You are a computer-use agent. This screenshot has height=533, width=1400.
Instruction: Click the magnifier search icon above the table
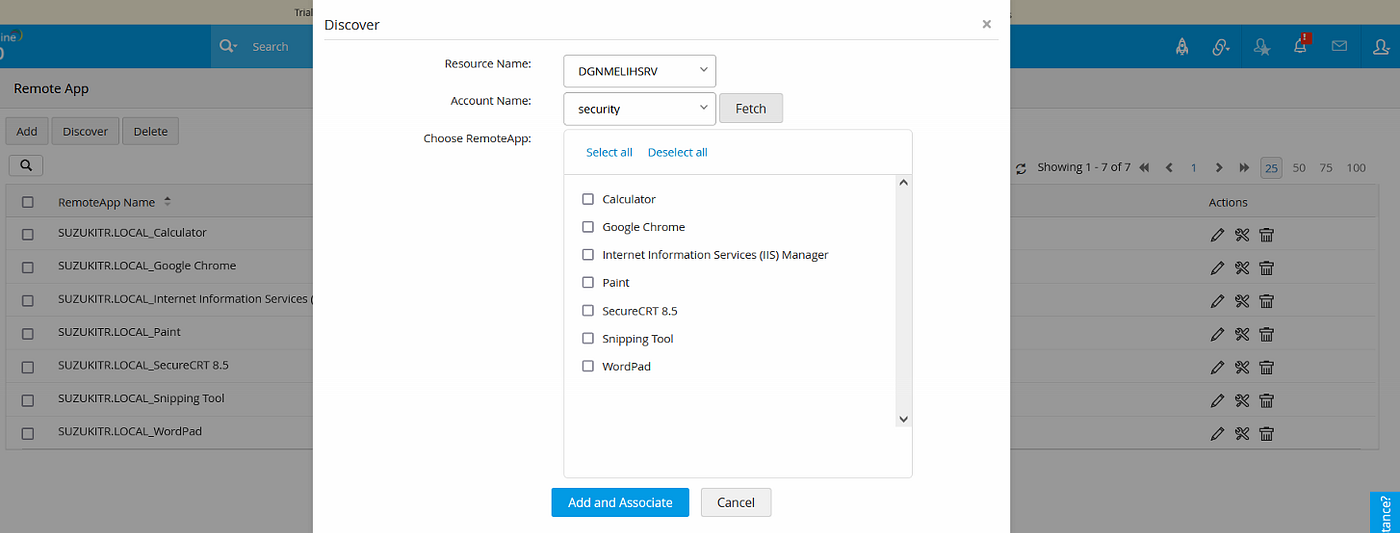coord(26,165)
